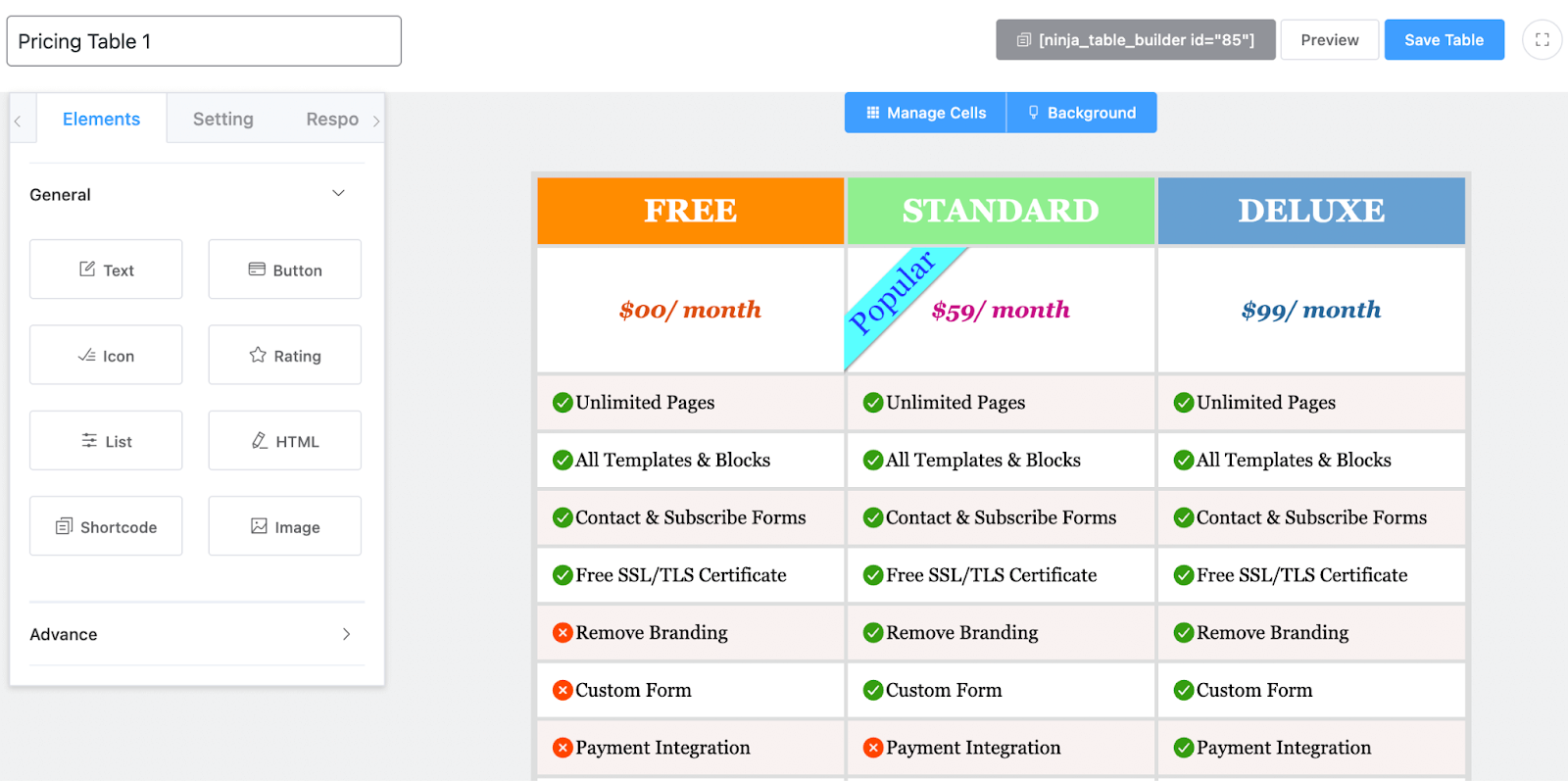The height and width of the screenshot is (781, 1568).
Task: Click 'Free SSL/TLS Certificate' text in STANDARD column
Action: [x=992, y=576]
